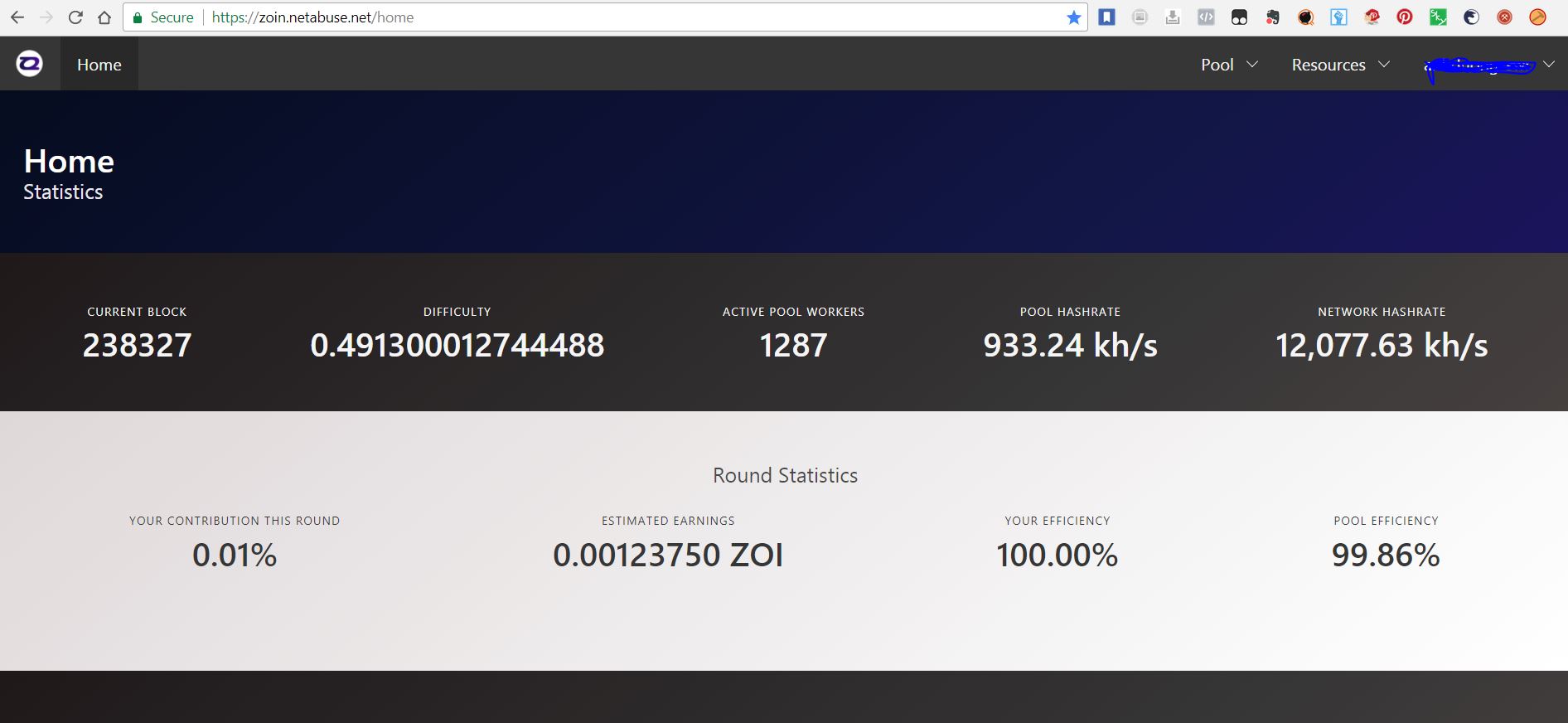Click the red crossed-pickaxes miner extension
The image size is (1568, 723).
click(1504, 17)
